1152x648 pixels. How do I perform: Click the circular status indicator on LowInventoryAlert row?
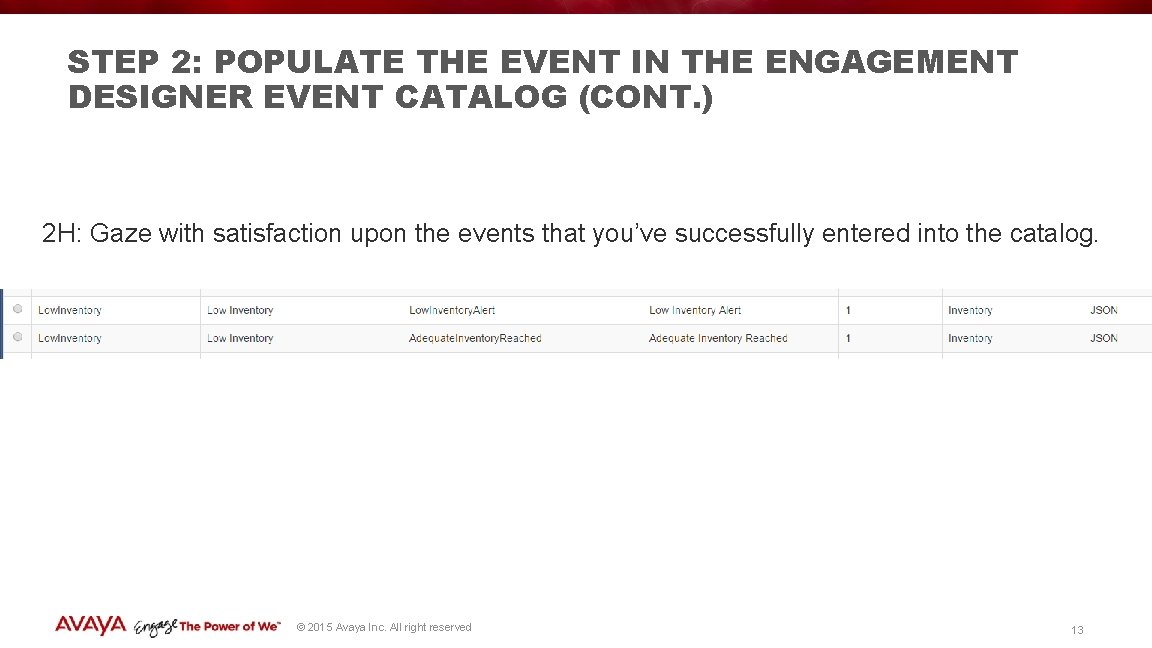tap(17, 309)
